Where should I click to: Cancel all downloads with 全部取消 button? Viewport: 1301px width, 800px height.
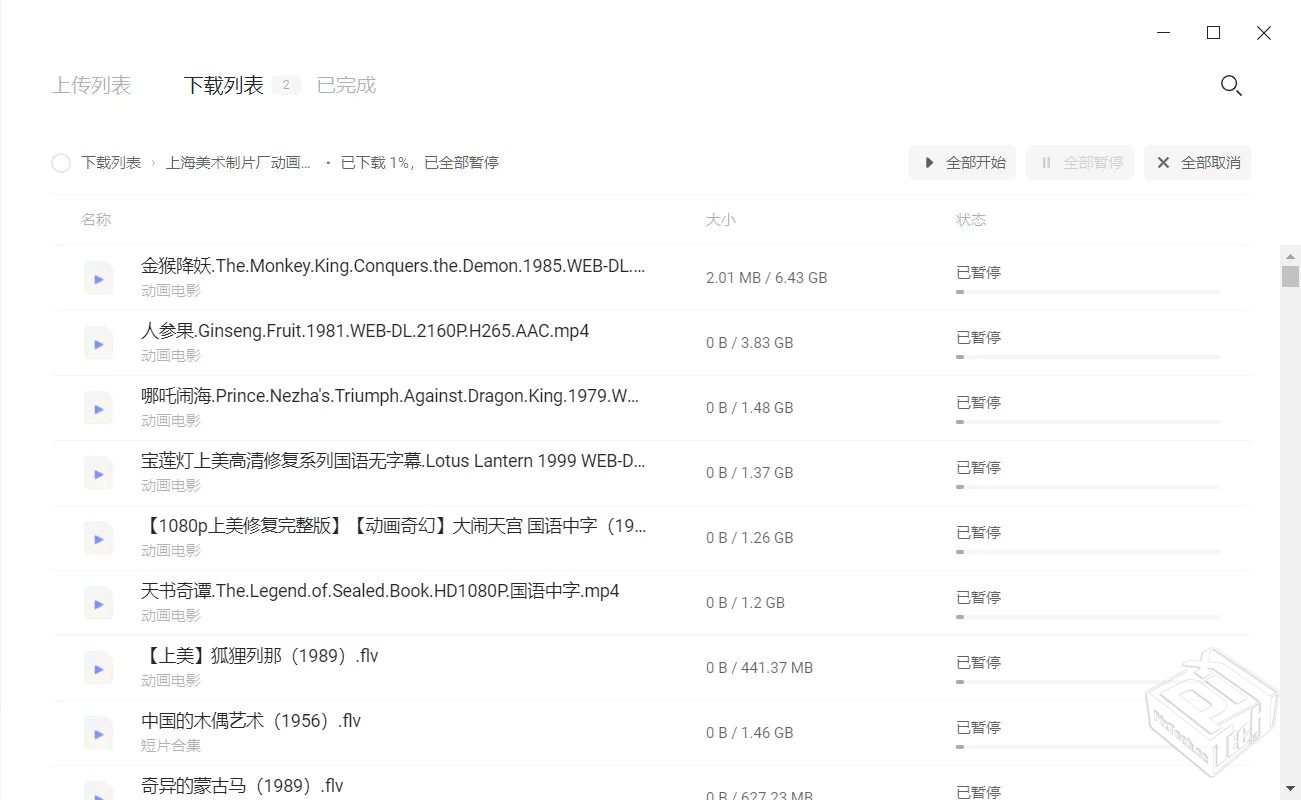point(1197,162)
